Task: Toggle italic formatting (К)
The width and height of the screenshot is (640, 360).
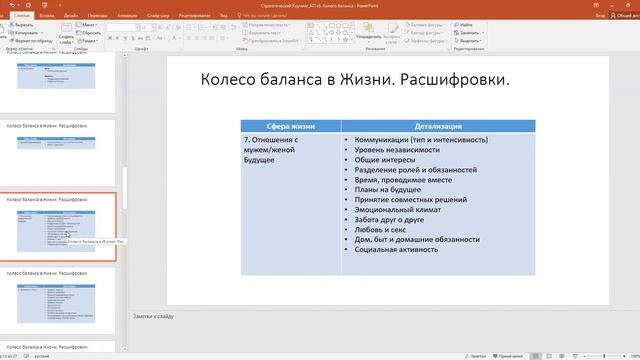Action: [x=118, y=38]
